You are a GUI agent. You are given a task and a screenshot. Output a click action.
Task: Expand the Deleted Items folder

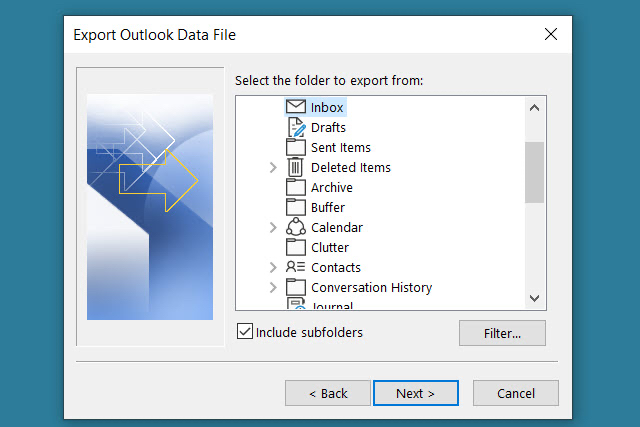273,168
